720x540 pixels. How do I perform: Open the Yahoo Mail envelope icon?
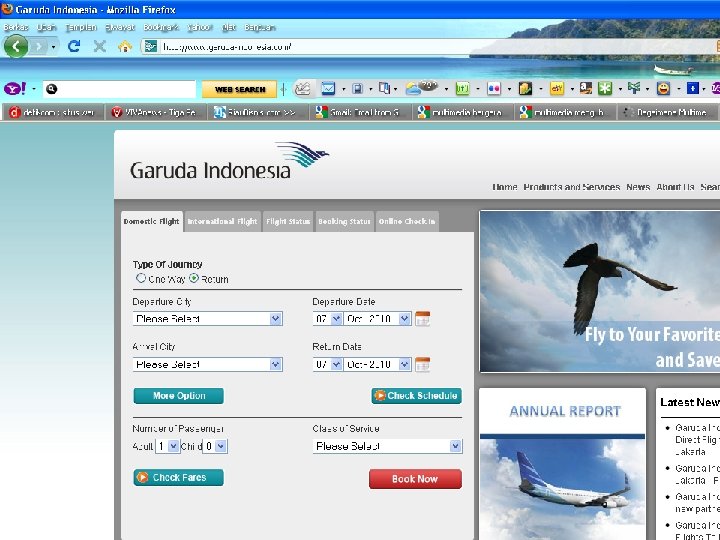[328, 88]
